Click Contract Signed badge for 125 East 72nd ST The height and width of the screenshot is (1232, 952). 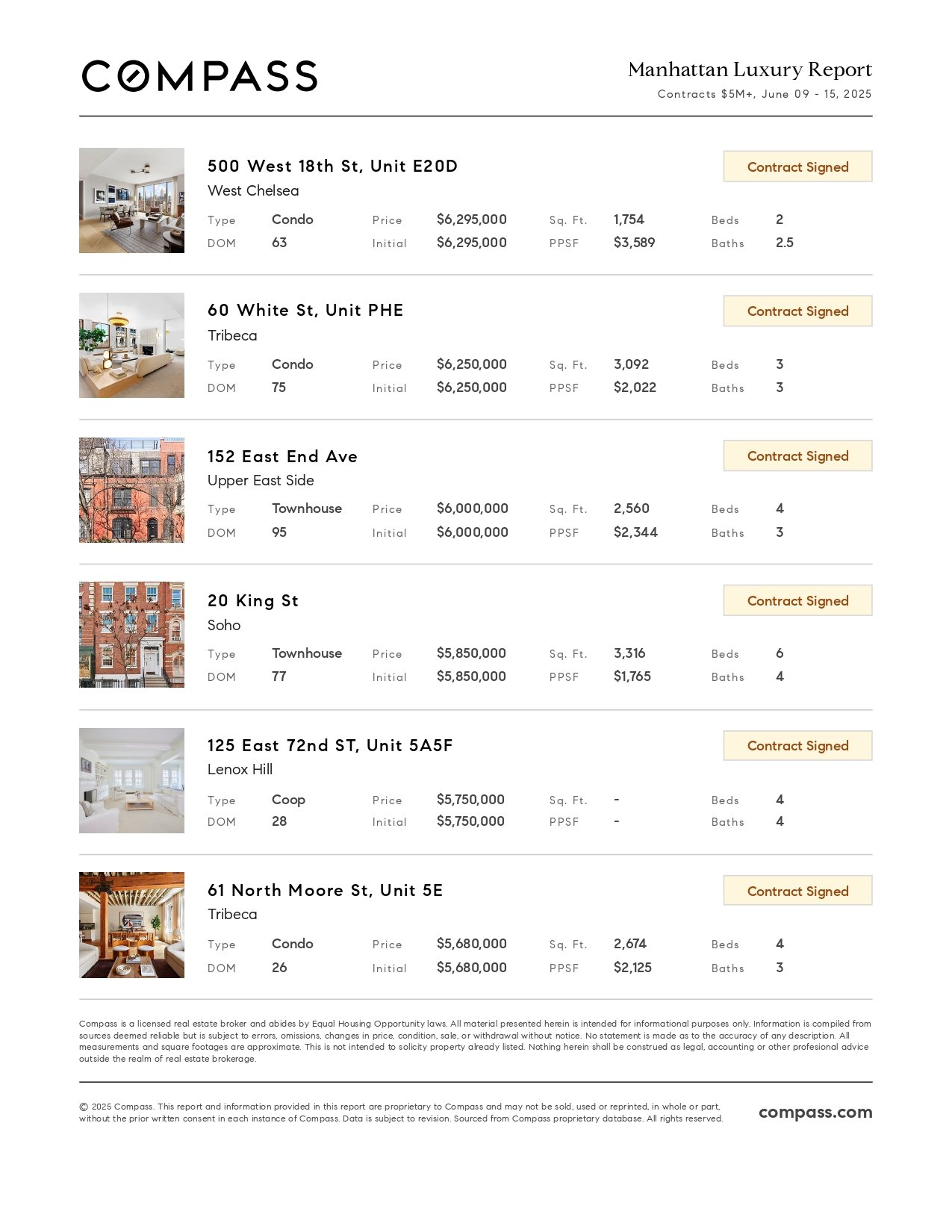[797, 745]
